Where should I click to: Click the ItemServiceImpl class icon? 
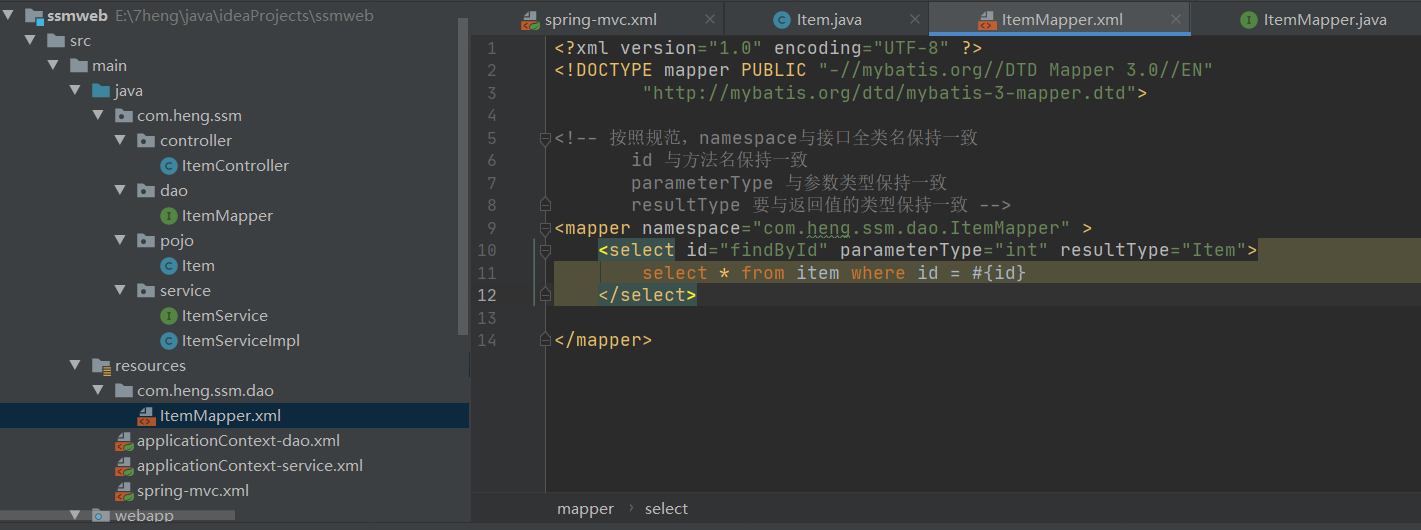pyautogui.click(x=169, y=341)
